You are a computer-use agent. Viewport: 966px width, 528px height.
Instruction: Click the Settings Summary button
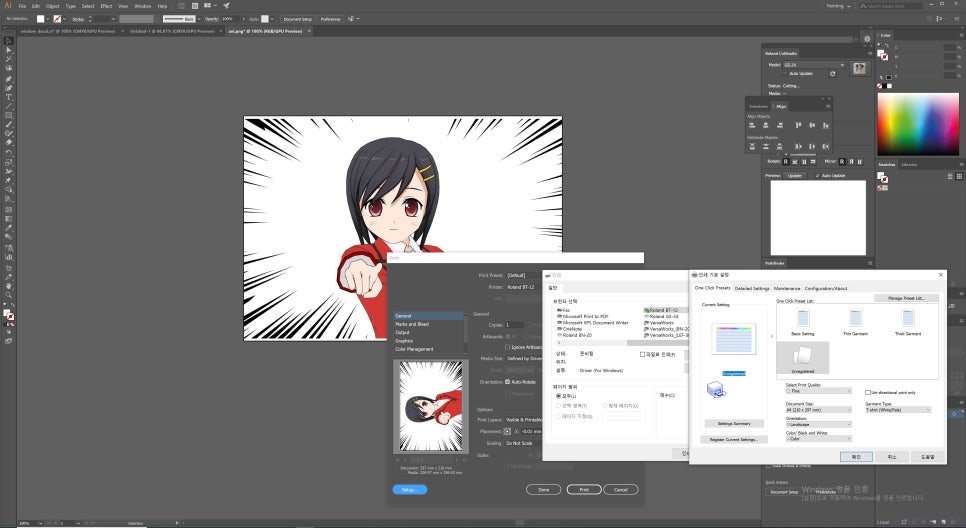point(734,424)
